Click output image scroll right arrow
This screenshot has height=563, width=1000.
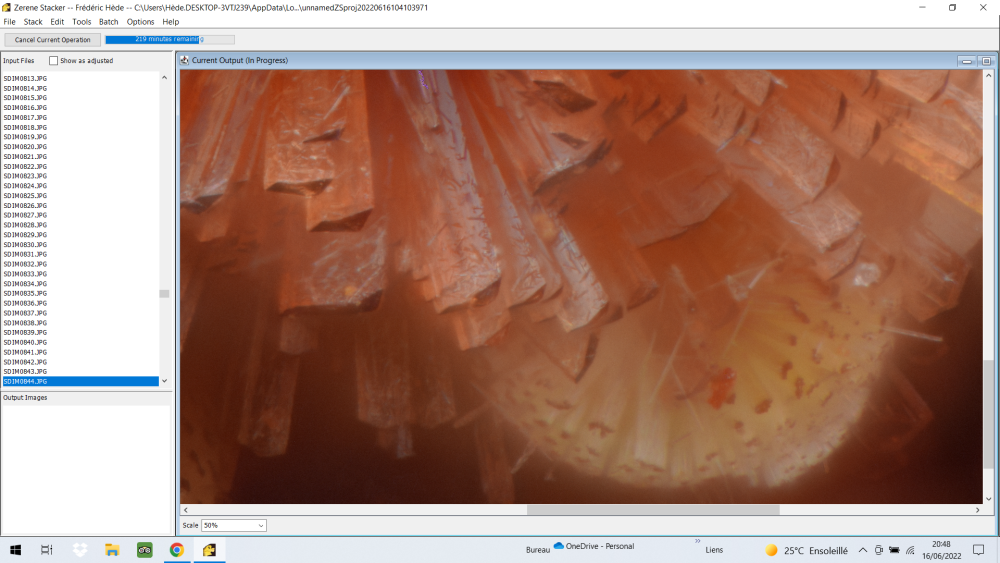977,510
